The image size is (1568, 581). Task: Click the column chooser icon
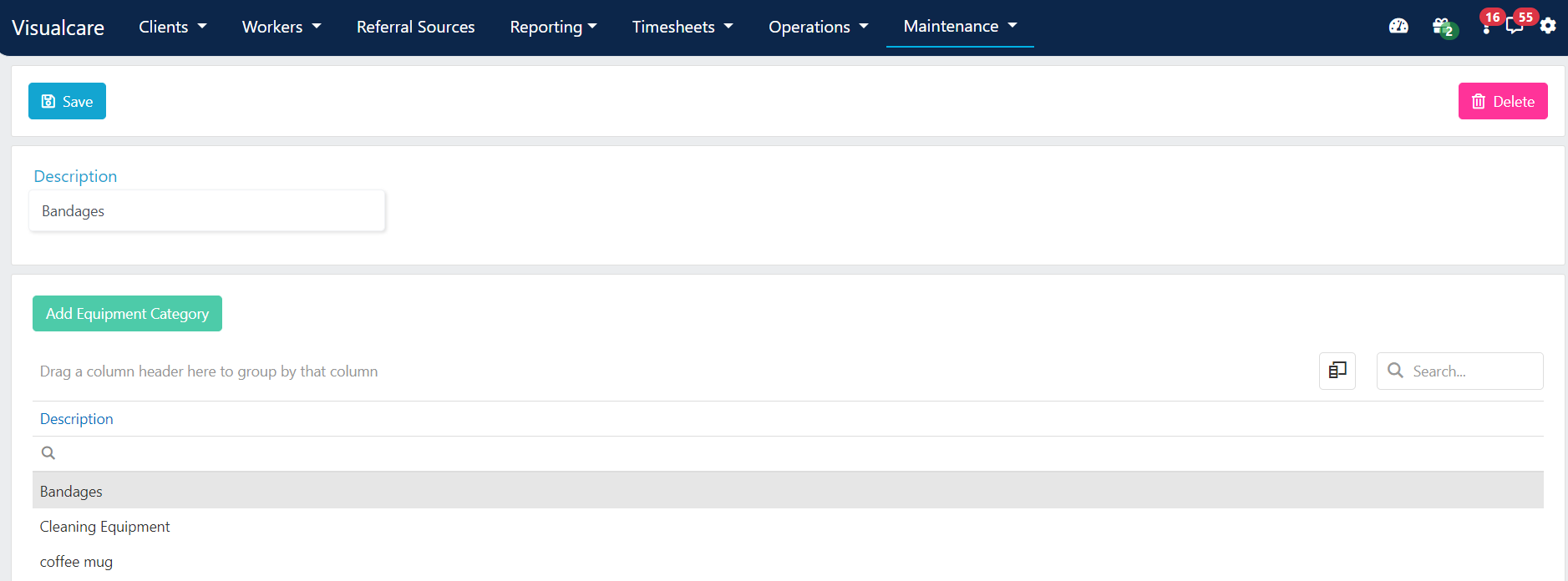[1337, 371]
